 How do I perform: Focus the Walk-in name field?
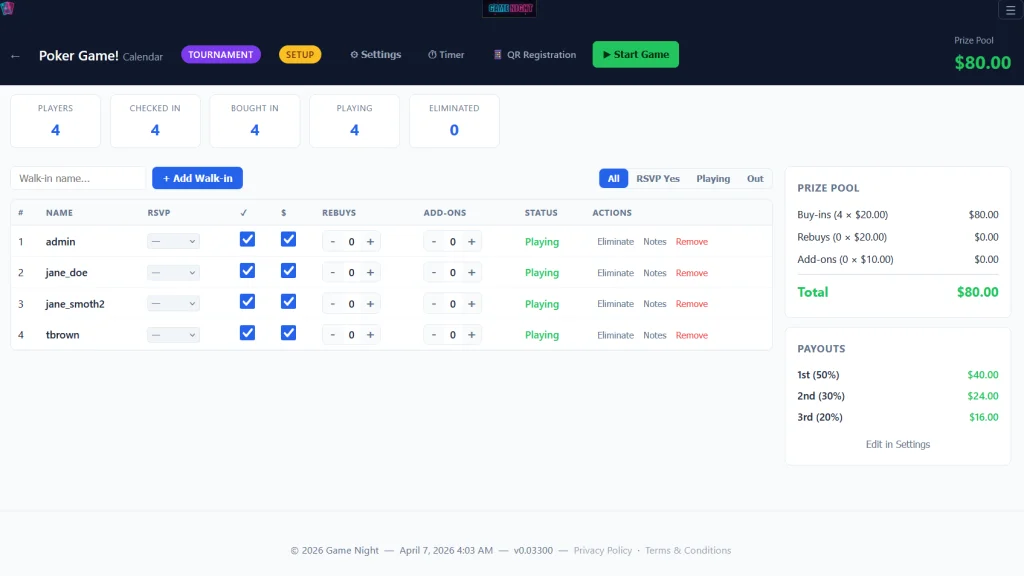(78, 178)
